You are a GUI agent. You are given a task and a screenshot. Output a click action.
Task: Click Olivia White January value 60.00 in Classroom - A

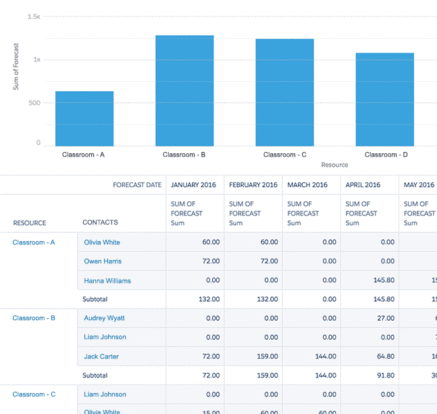[211, 242]
